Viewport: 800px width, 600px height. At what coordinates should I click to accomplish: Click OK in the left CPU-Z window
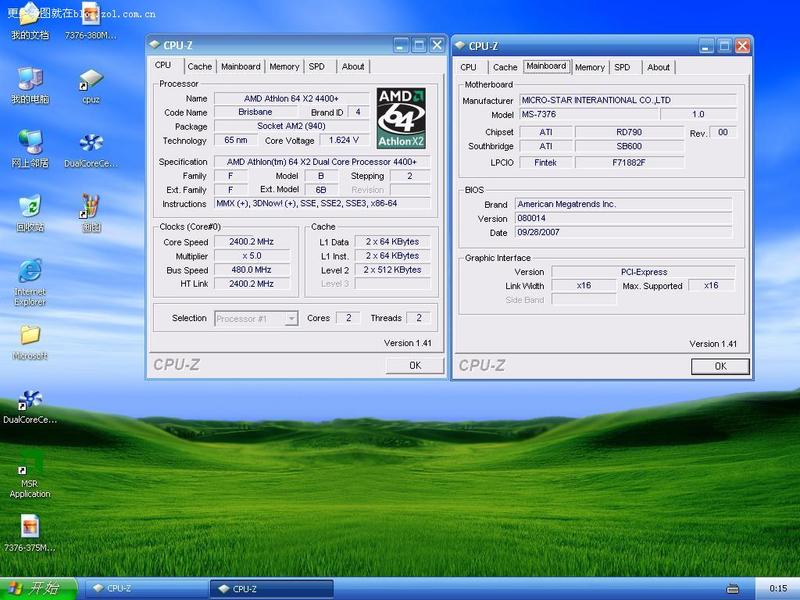415,365
